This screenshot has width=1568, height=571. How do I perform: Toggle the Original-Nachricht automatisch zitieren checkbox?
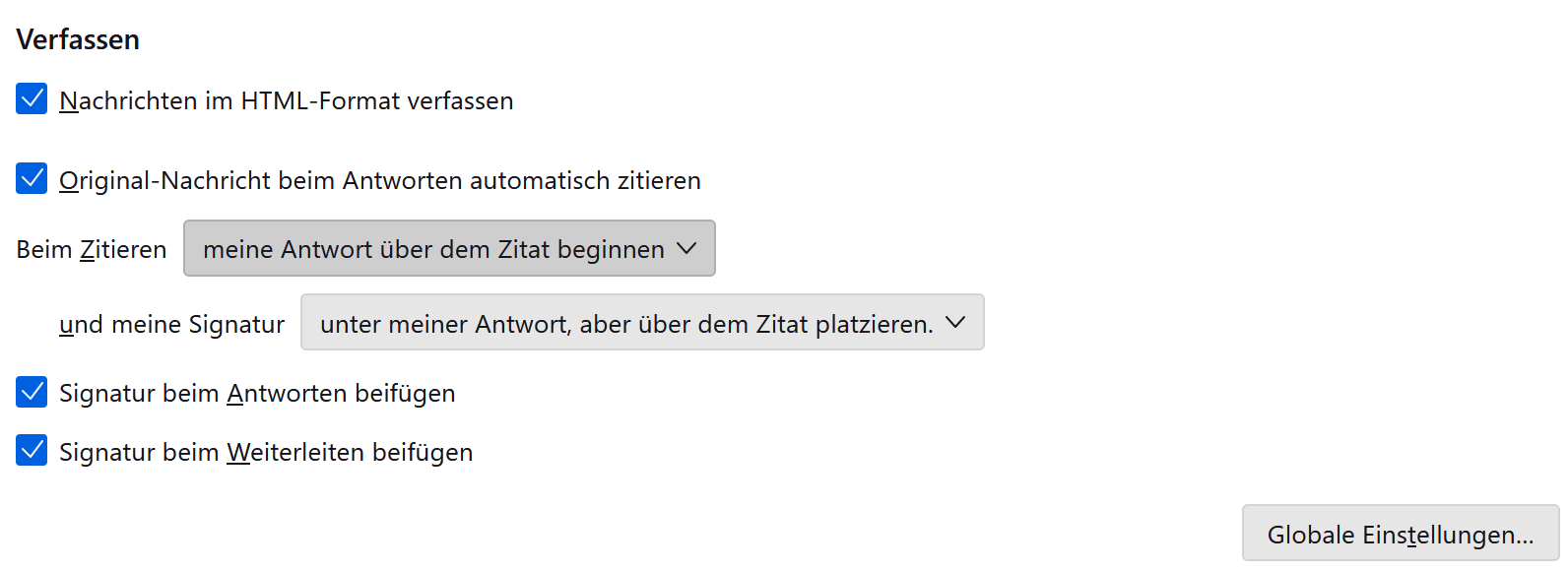point(32,179)
